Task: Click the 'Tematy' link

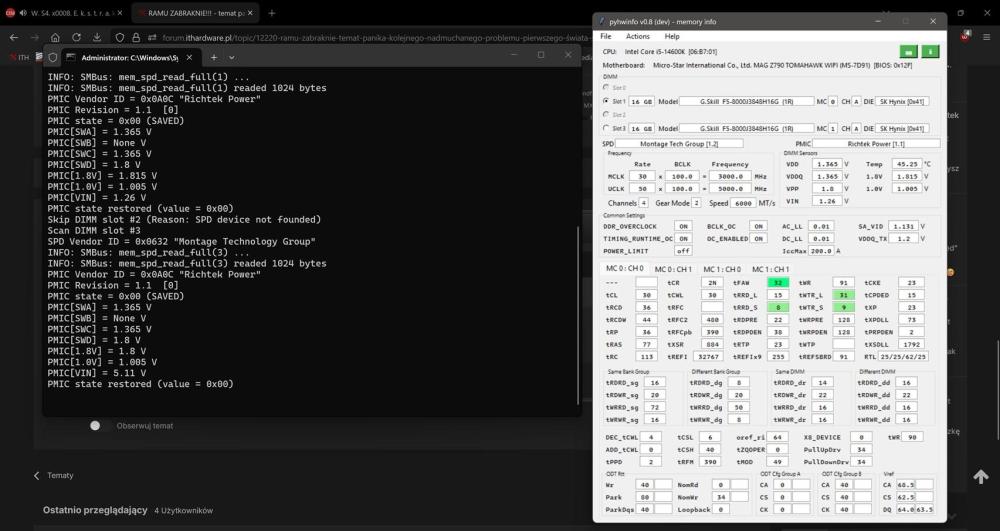Action: (60, 476)
